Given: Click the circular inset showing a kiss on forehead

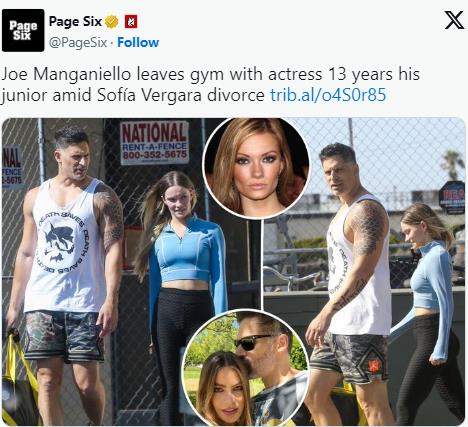Looking at the screenshot, I should (247, 367).
